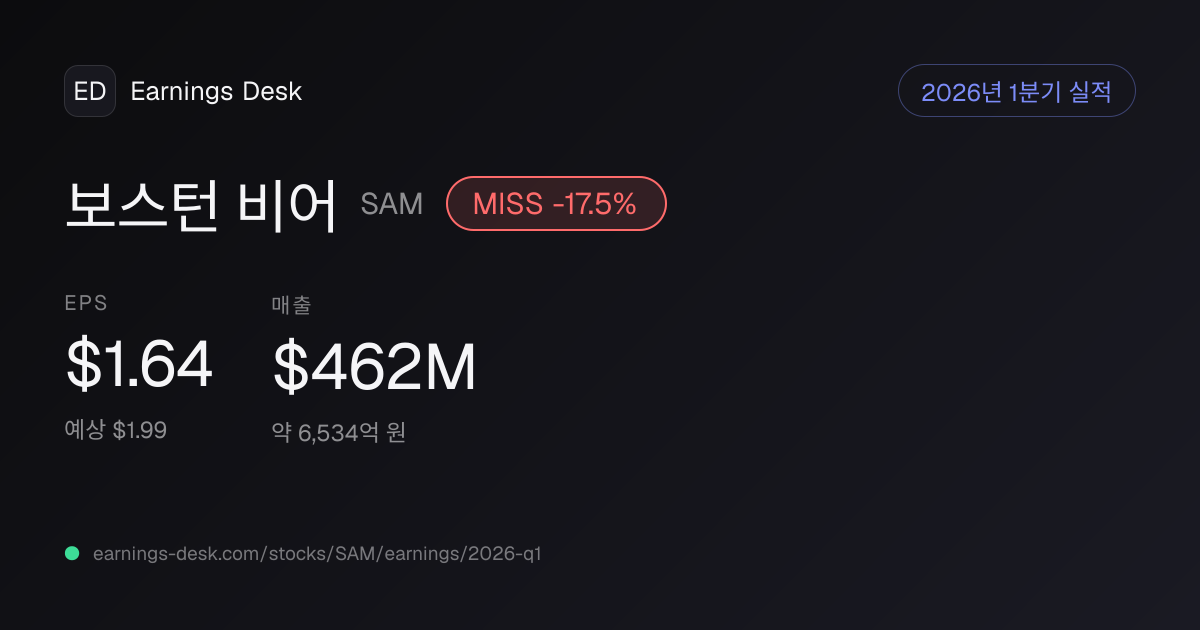Select the 2026년 1분기 실적 badge

(x=1017, y=91)
